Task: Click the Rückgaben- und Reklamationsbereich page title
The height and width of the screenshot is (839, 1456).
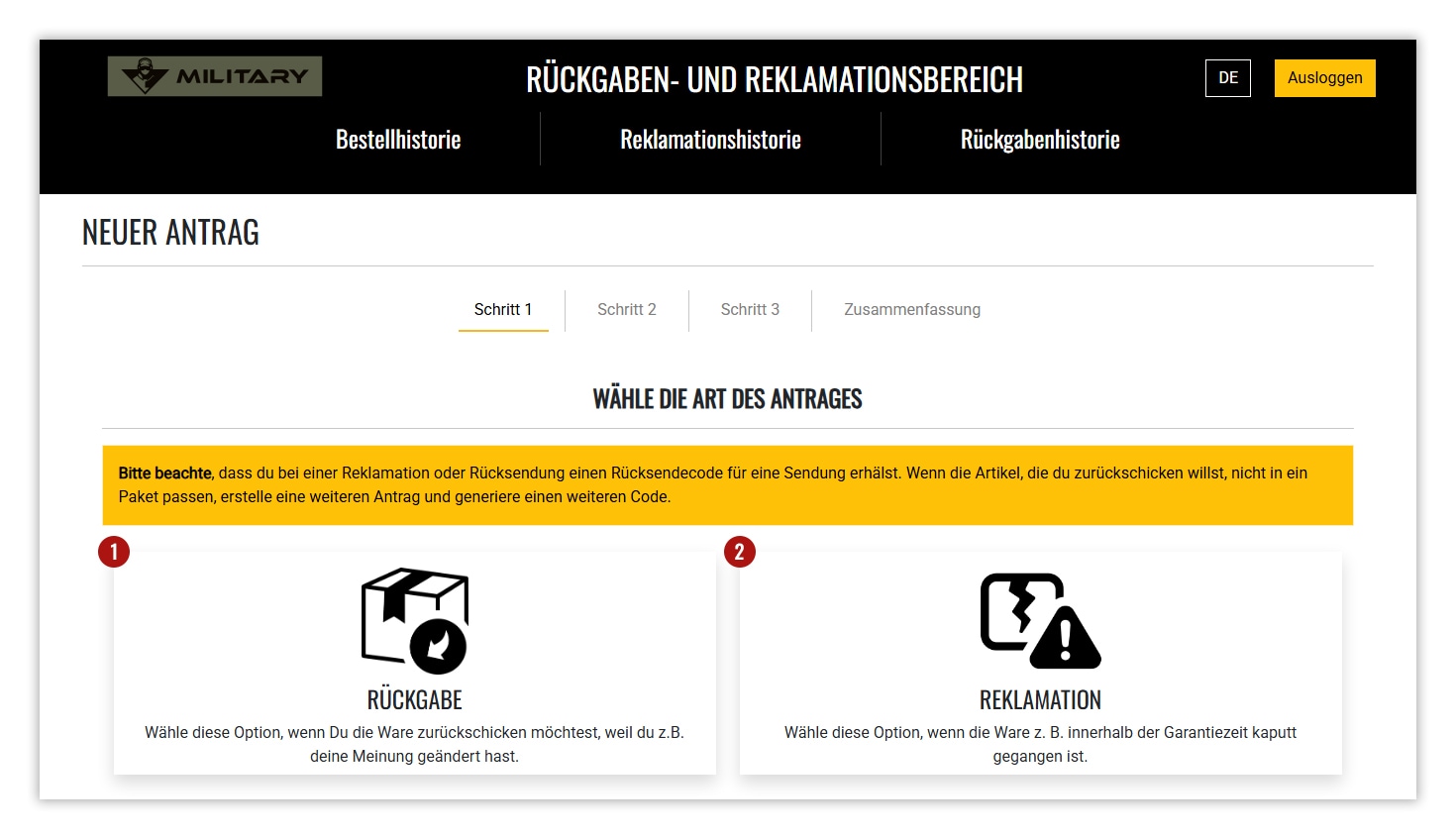Action: point(775,79)
